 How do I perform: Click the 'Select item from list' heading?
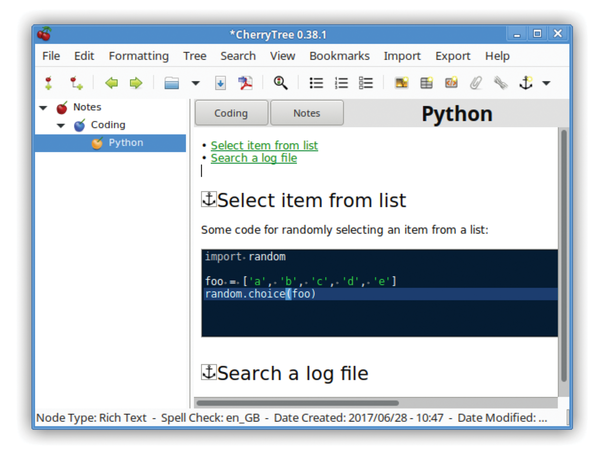[311, 201]
